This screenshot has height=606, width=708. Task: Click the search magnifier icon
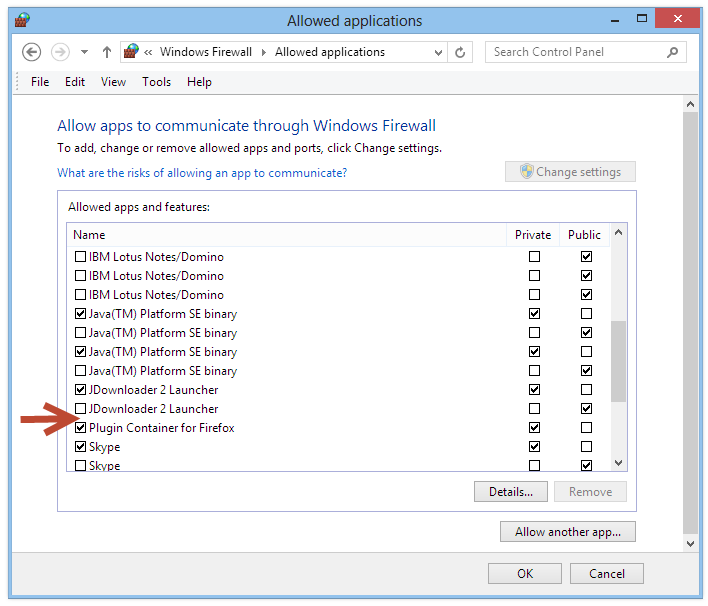point(674,52)
